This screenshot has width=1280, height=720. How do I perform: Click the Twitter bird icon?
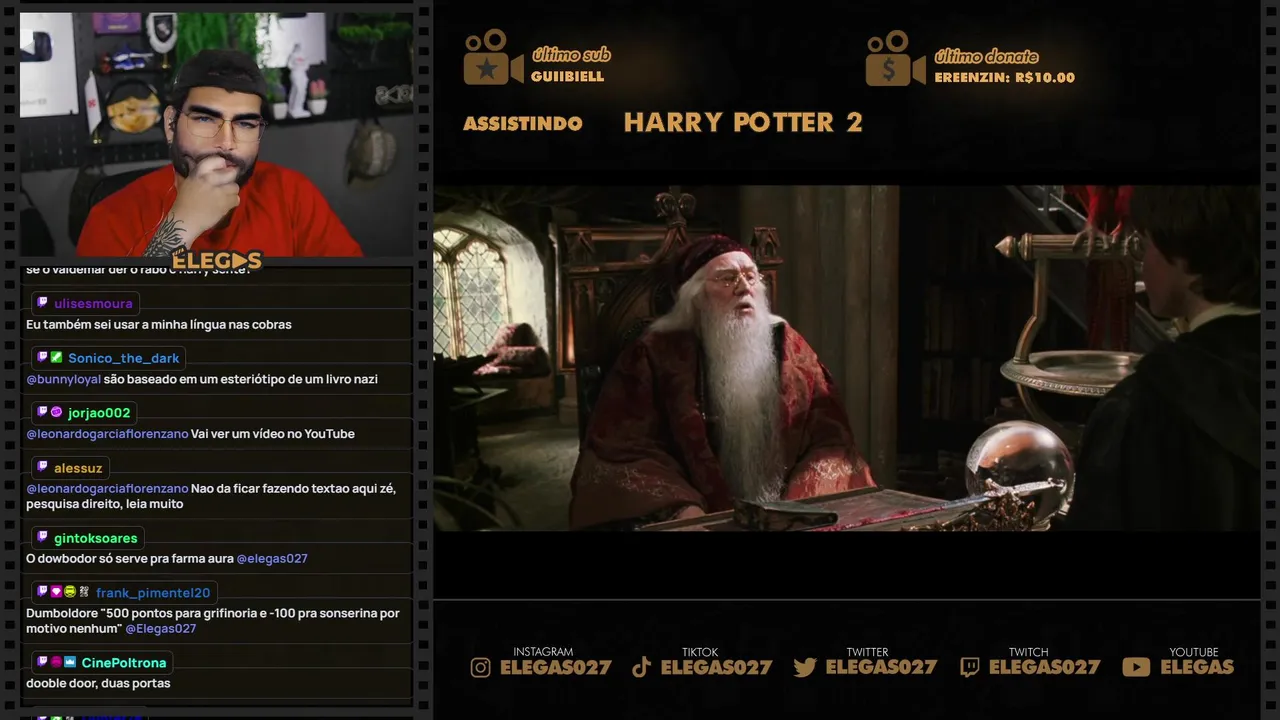pyautogui.click(x=805, y=667)
